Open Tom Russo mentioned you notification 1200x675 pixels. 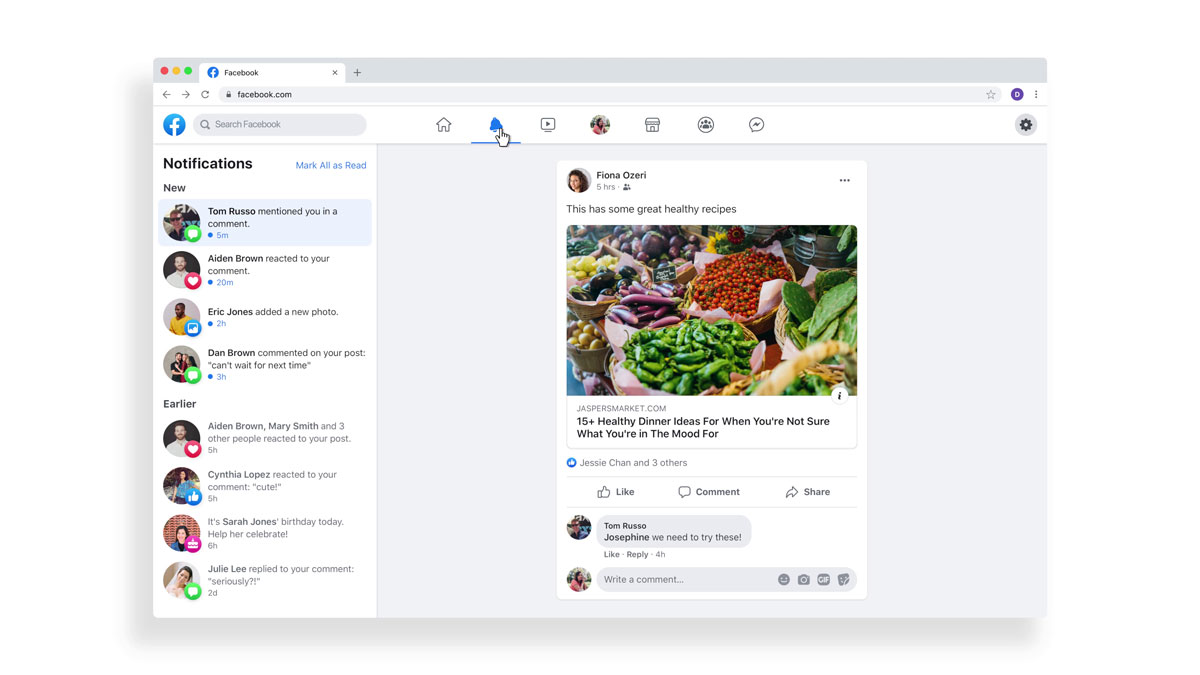(265, 222)
